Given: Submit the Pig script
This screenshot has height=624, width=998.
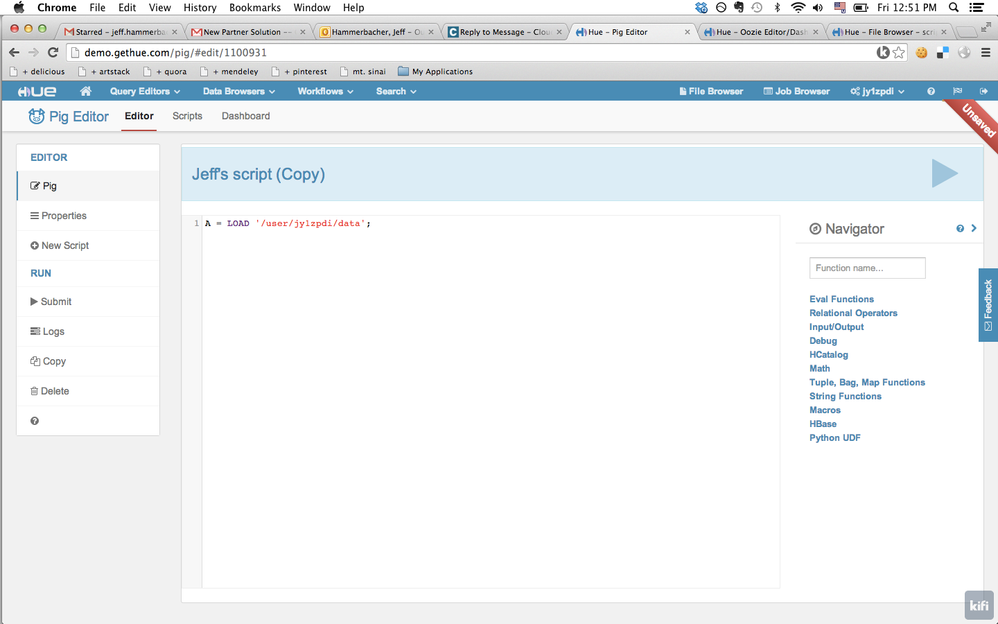Looking at the screenshot, I should (88, 302).
